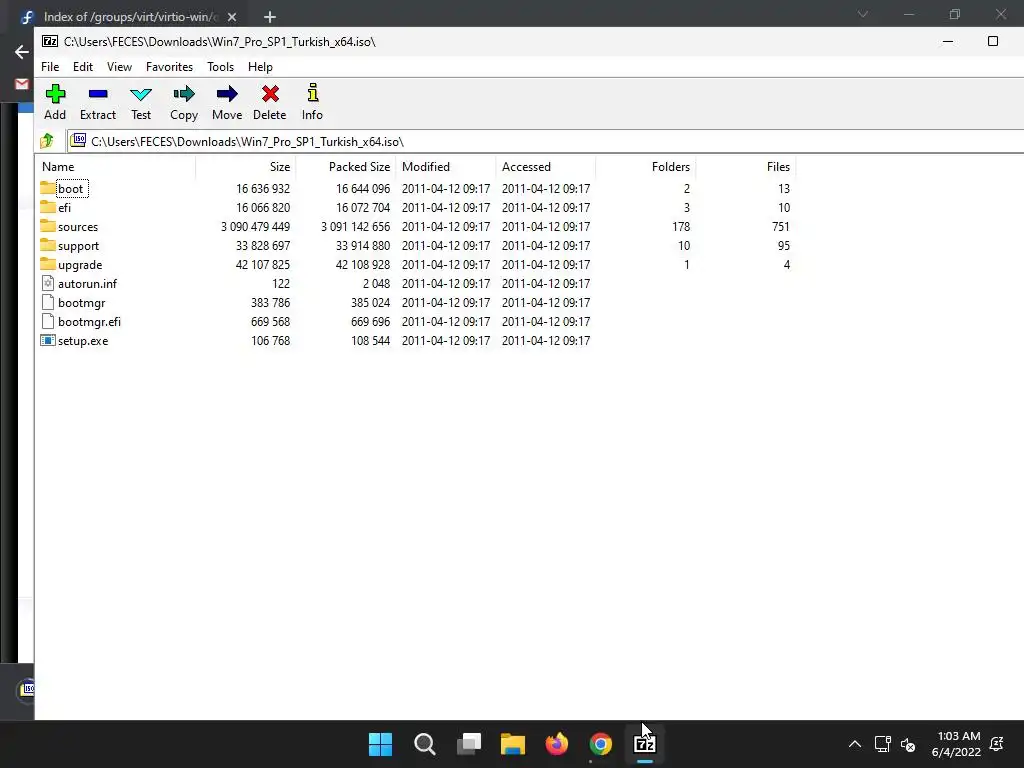Select the efi folder icon
The image size is (1024, 768).
[48, 207]
